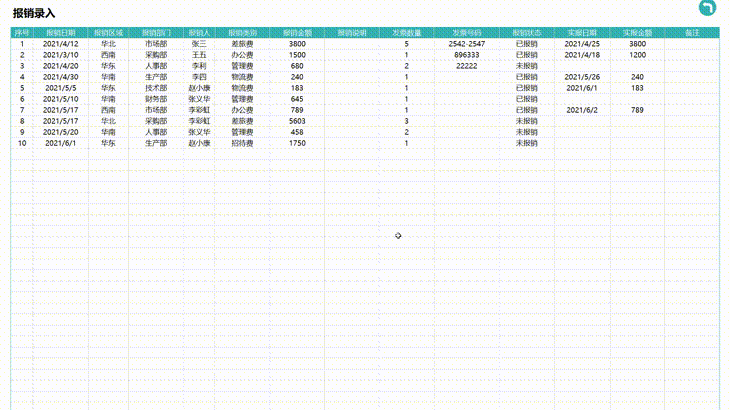The width and height of the screenshot is (730, 410).
Task: Select 市场部 in row 1
Action: (156, 44)
